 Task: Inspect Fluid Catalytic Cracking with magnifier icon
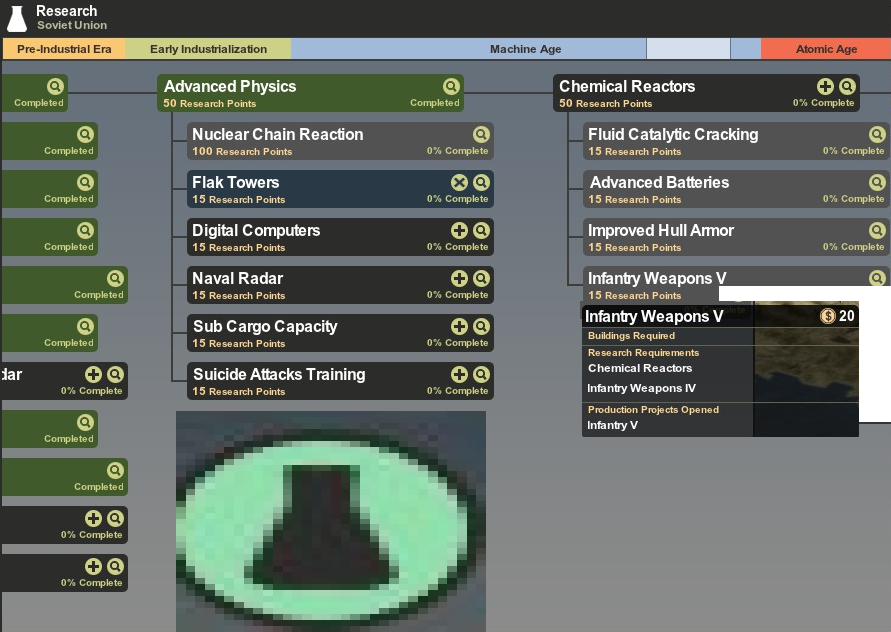pos(877,134)
